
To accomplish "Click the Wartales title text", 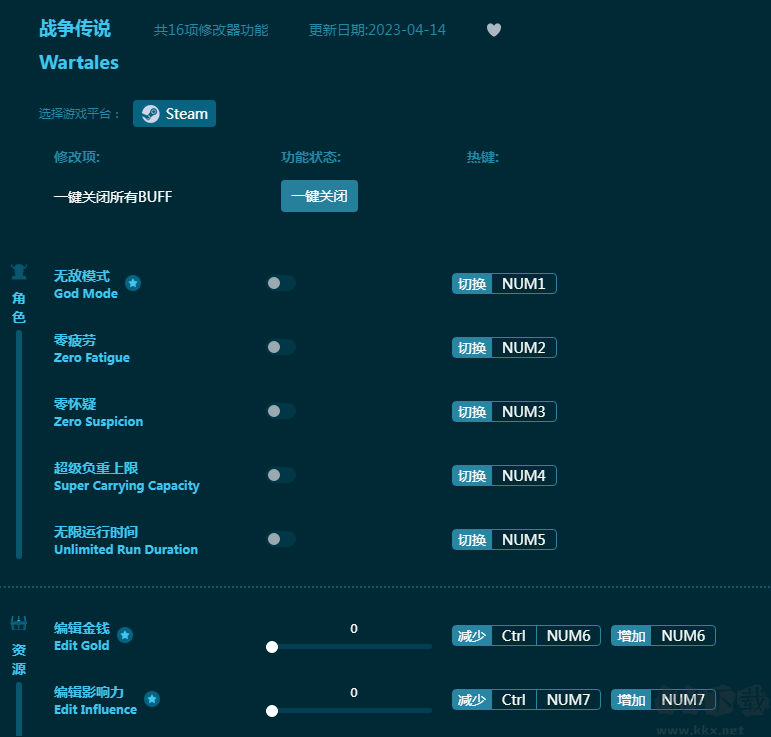I will tap(79, 62).
